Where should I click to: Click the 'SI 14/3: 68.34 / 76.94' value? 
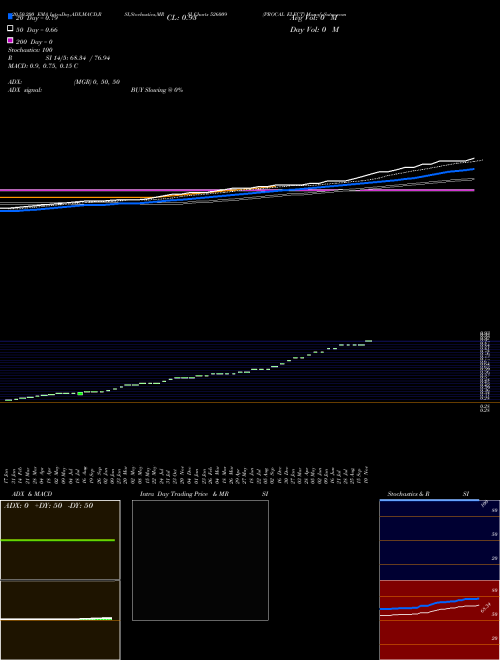click(x=78, y=58)
